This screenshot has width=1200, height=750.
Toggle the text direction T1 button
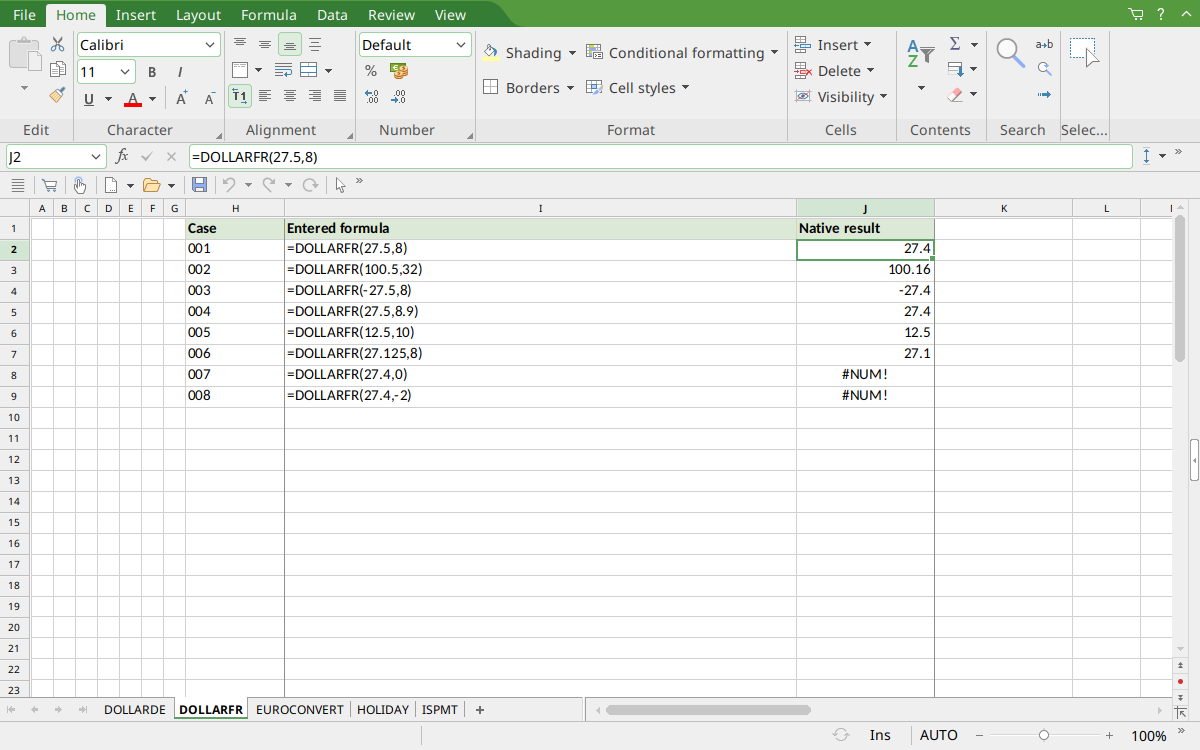[240, 96]
